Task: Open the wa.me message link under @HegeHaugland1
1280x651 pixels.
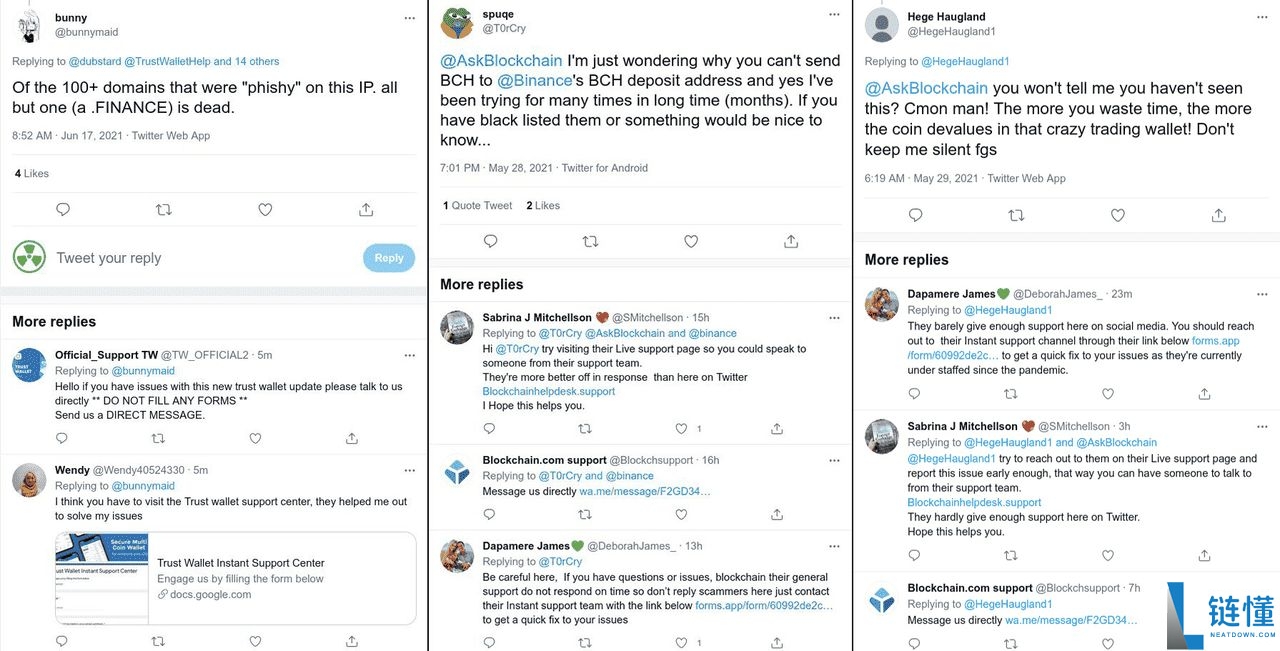Action: pyautogui.click(x=1071, y=620)
